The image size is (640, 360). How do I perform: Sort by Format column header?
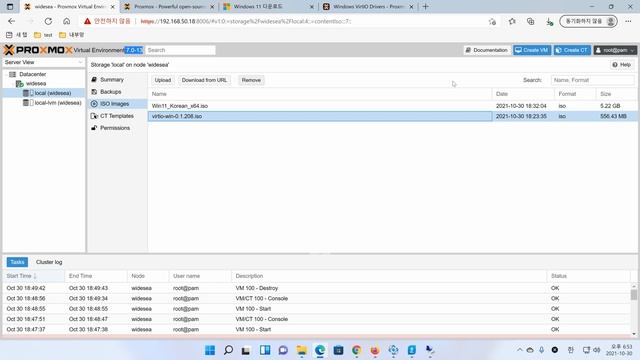coord(576,94)
